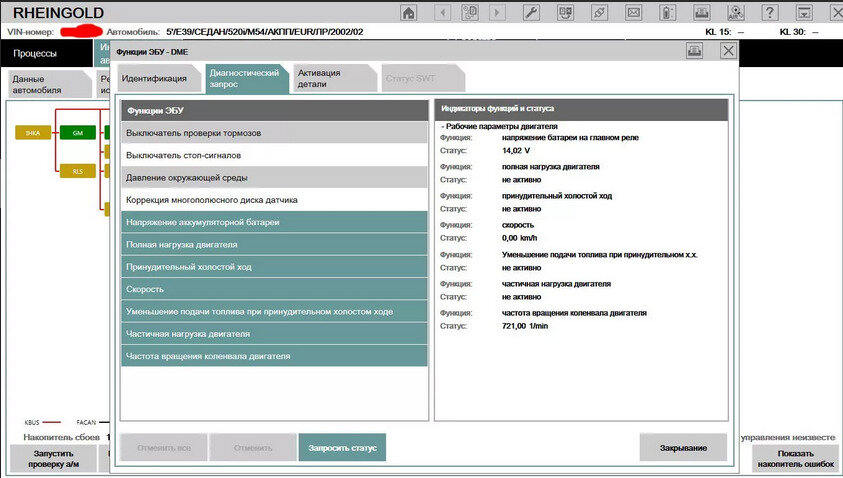The image size is (843, 478).
Task: Open the operation list icon between the arrows
Action: (470, 12)
